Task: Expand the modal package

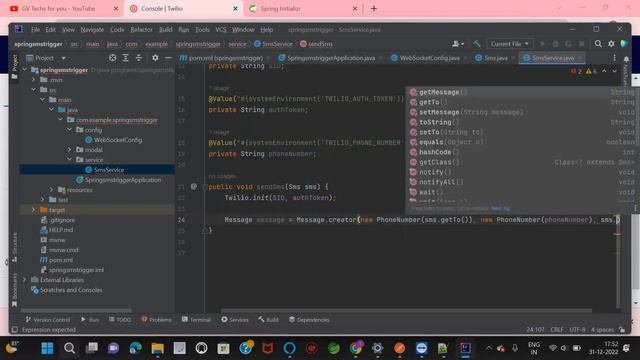Action: pos(69,150)
